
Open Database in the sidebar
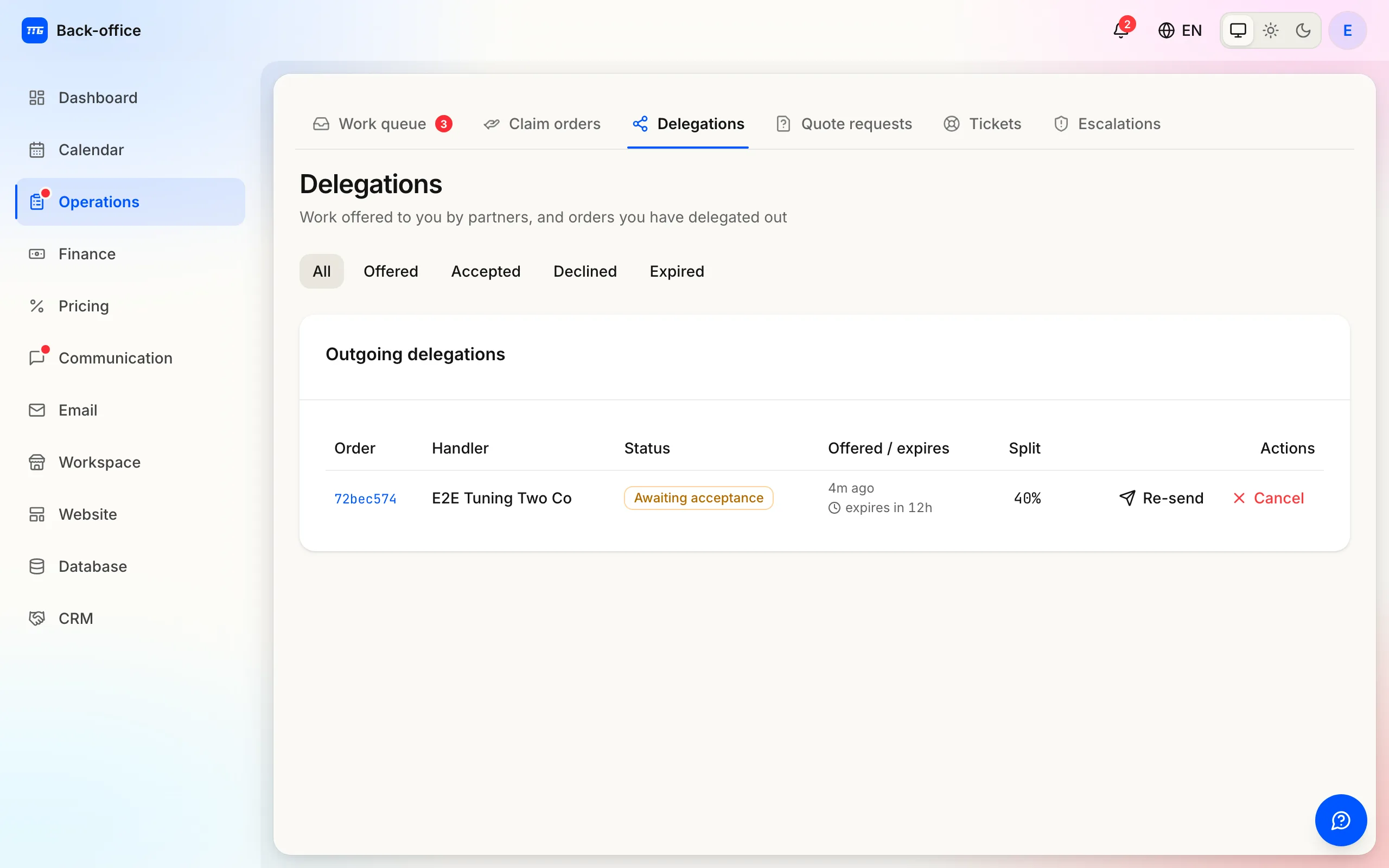point(130,566)
